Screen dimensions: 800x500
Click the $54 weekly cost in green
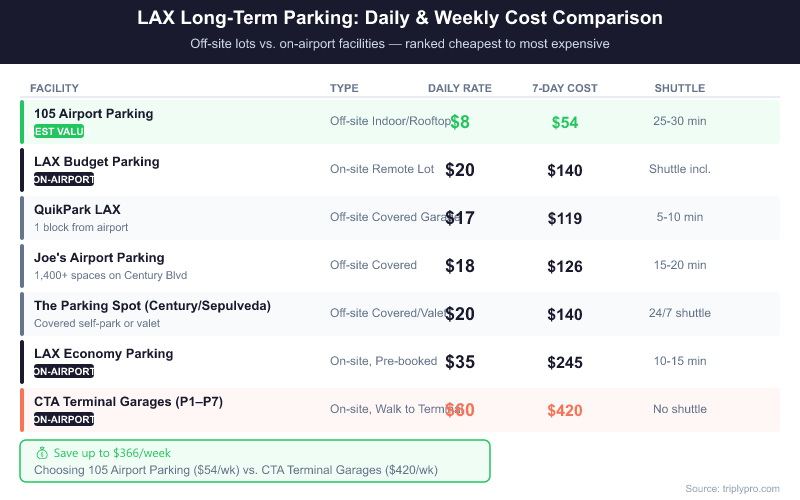(x=565, y=122)
